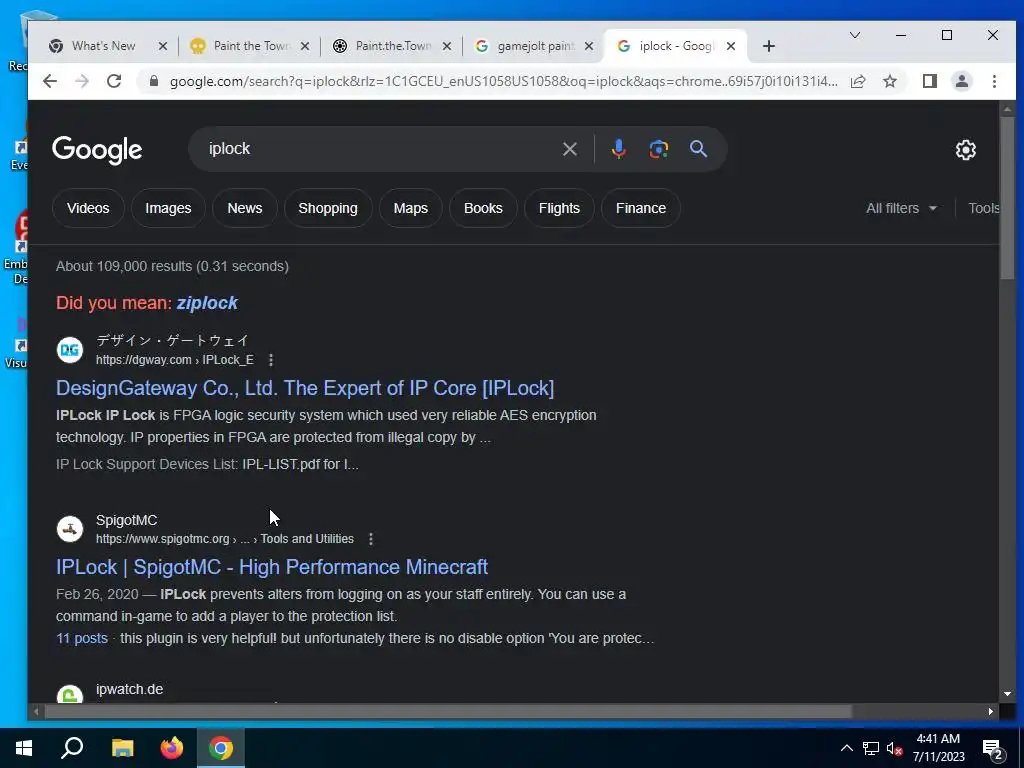Open Chrome three-dot menu
The image size is (1024, 768).
coord(994,82)
